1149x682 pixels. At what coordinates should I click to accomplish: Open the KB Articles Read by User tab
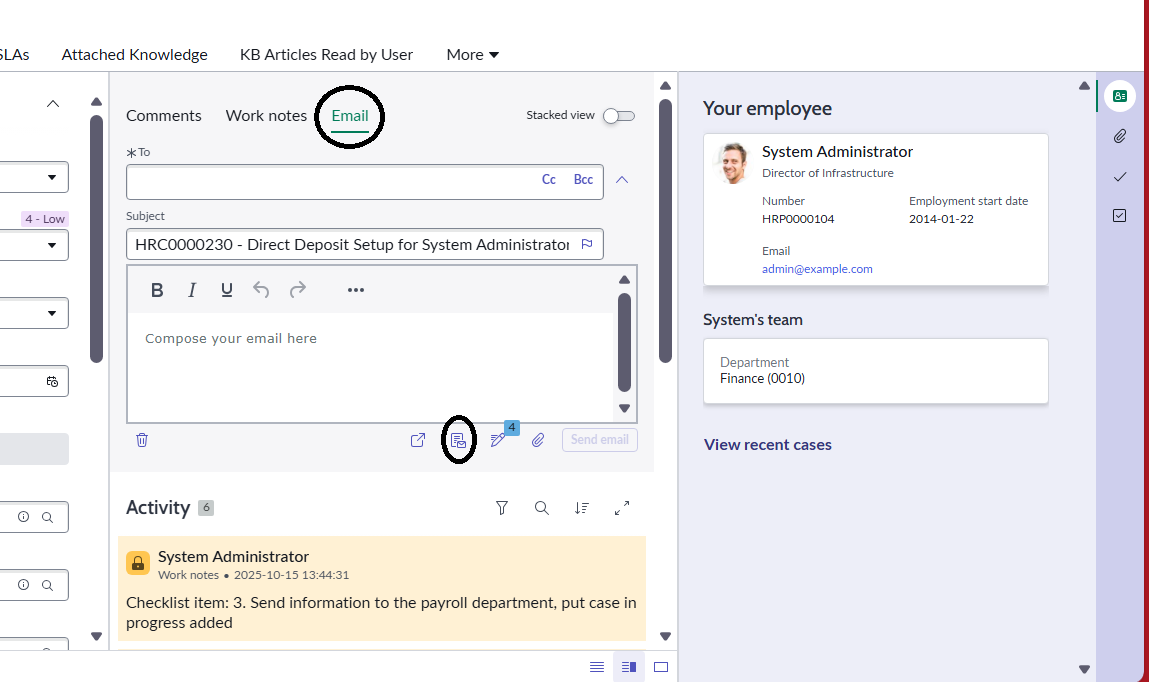click(x=326, y=55)
